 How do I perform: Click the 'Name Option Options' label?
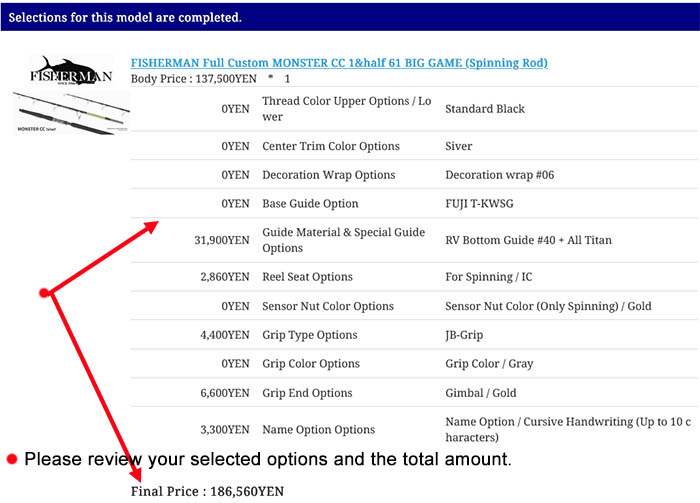318,429
